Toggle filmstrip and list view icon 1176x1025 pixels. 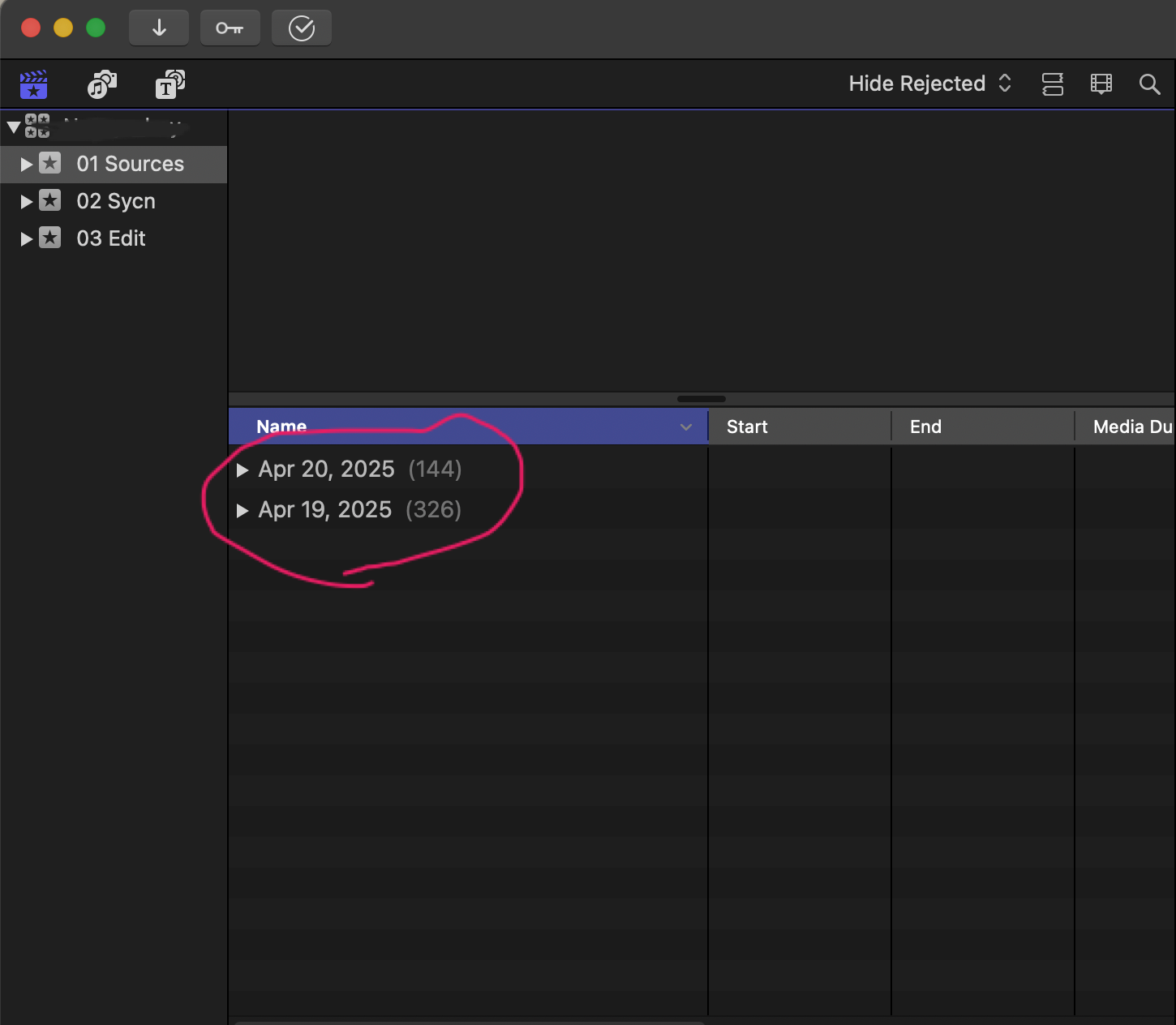click(x=1101, y=84)
